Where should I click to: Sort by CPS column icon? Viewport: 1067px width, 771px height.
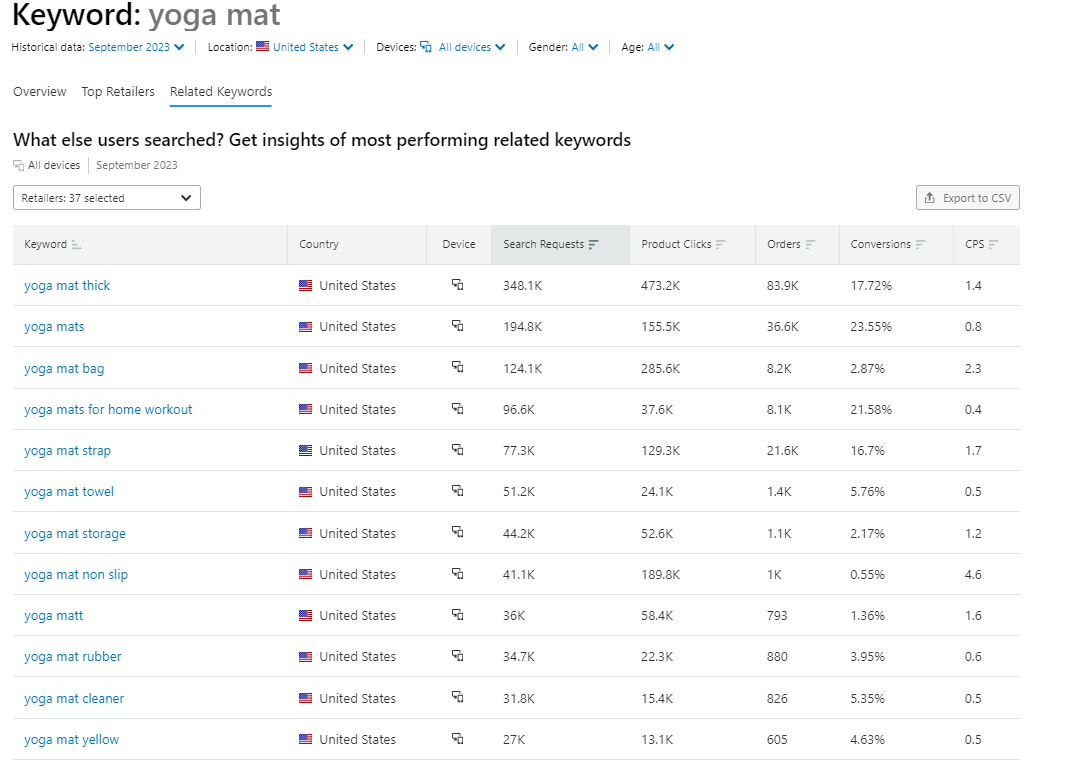(x=994, y=244)
